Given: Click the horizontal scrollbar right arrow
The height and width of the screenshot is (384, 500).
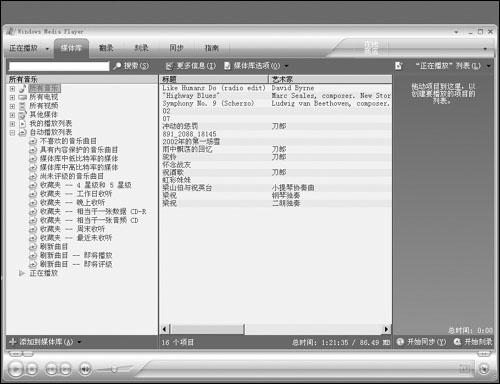Looking at the screenshot, I should click(x=386, y=329).
